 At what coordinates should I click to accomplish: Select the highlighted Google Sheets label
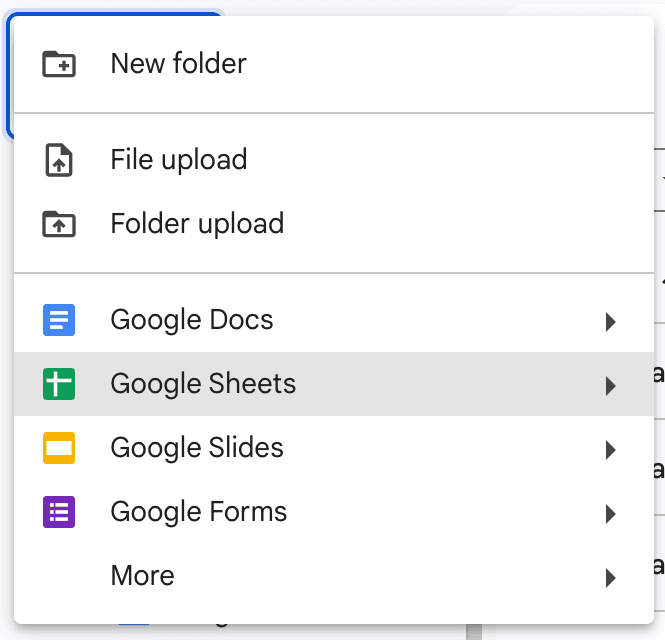coord(203,384)
